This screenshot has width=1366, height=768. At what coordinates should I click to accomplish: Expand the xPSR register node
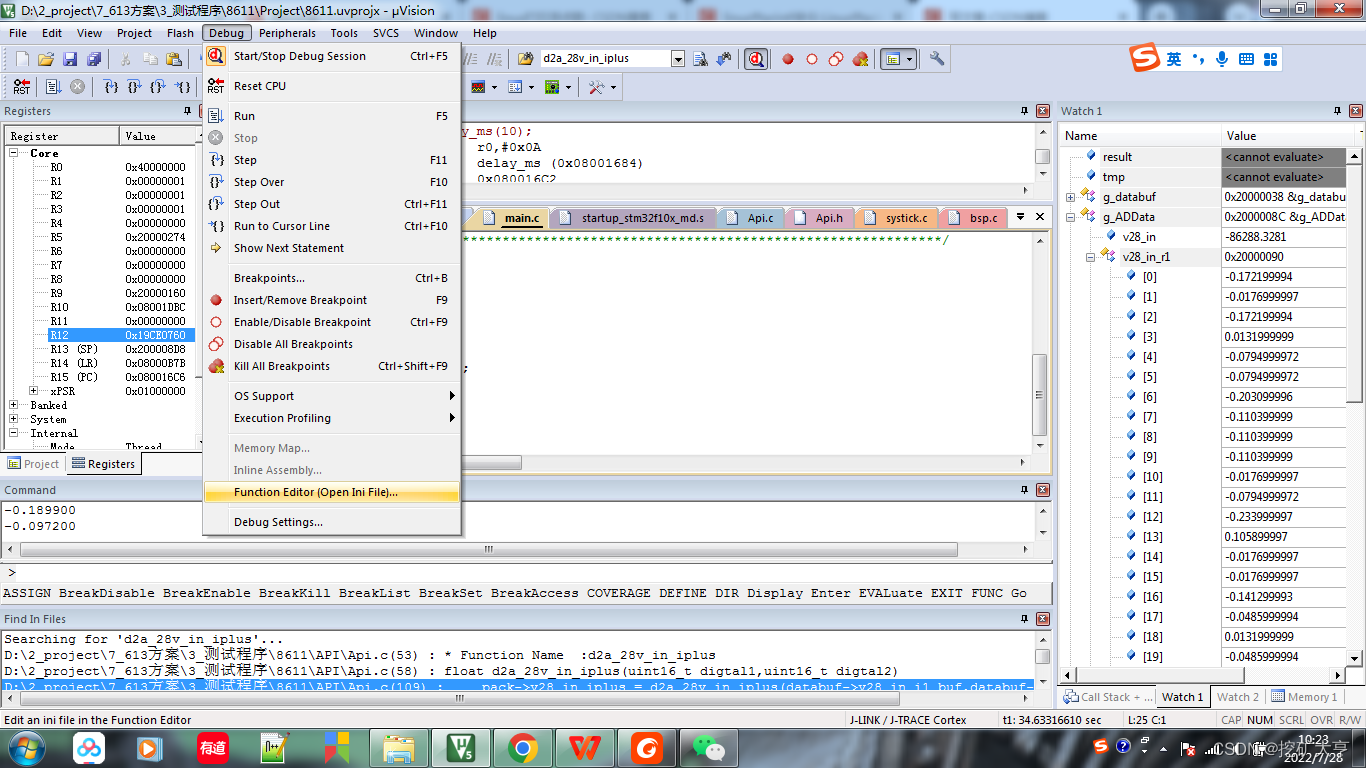click(x=34, y=391)
